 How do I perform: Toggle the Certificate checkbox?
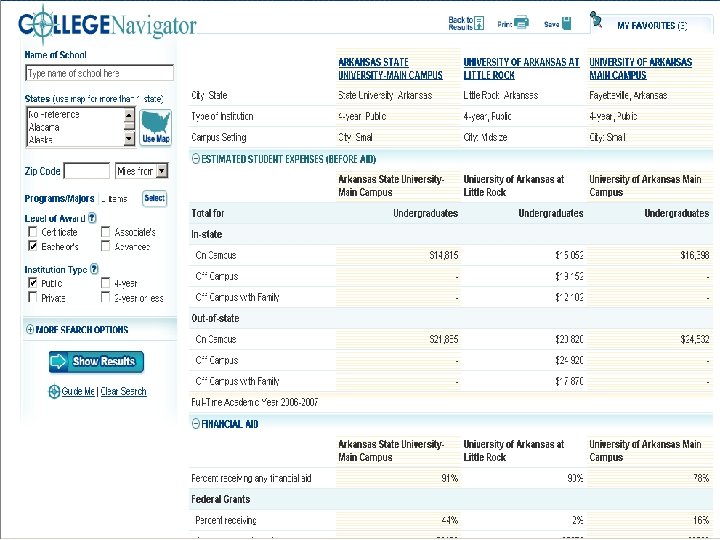(33, 232)
